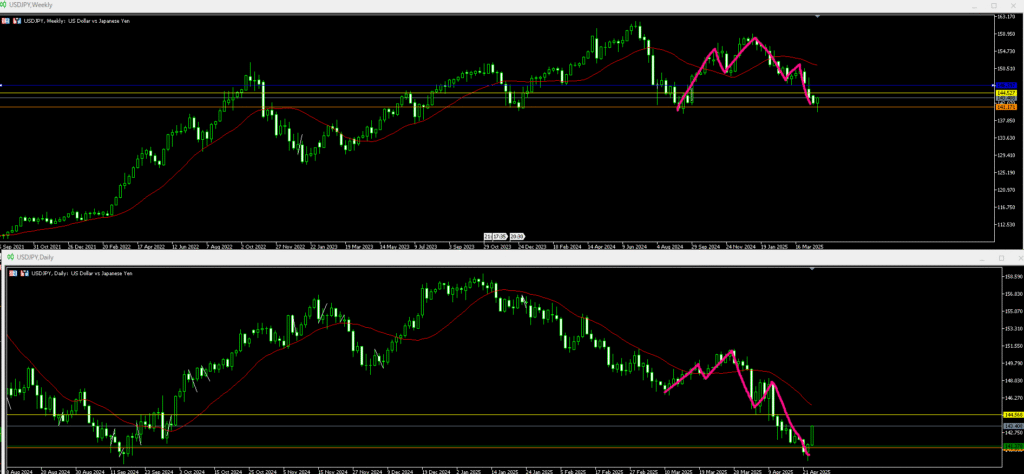The image size is (1024, 474).
Task: Click the USDJPY,Weekly window title icon
Action: 4,5
